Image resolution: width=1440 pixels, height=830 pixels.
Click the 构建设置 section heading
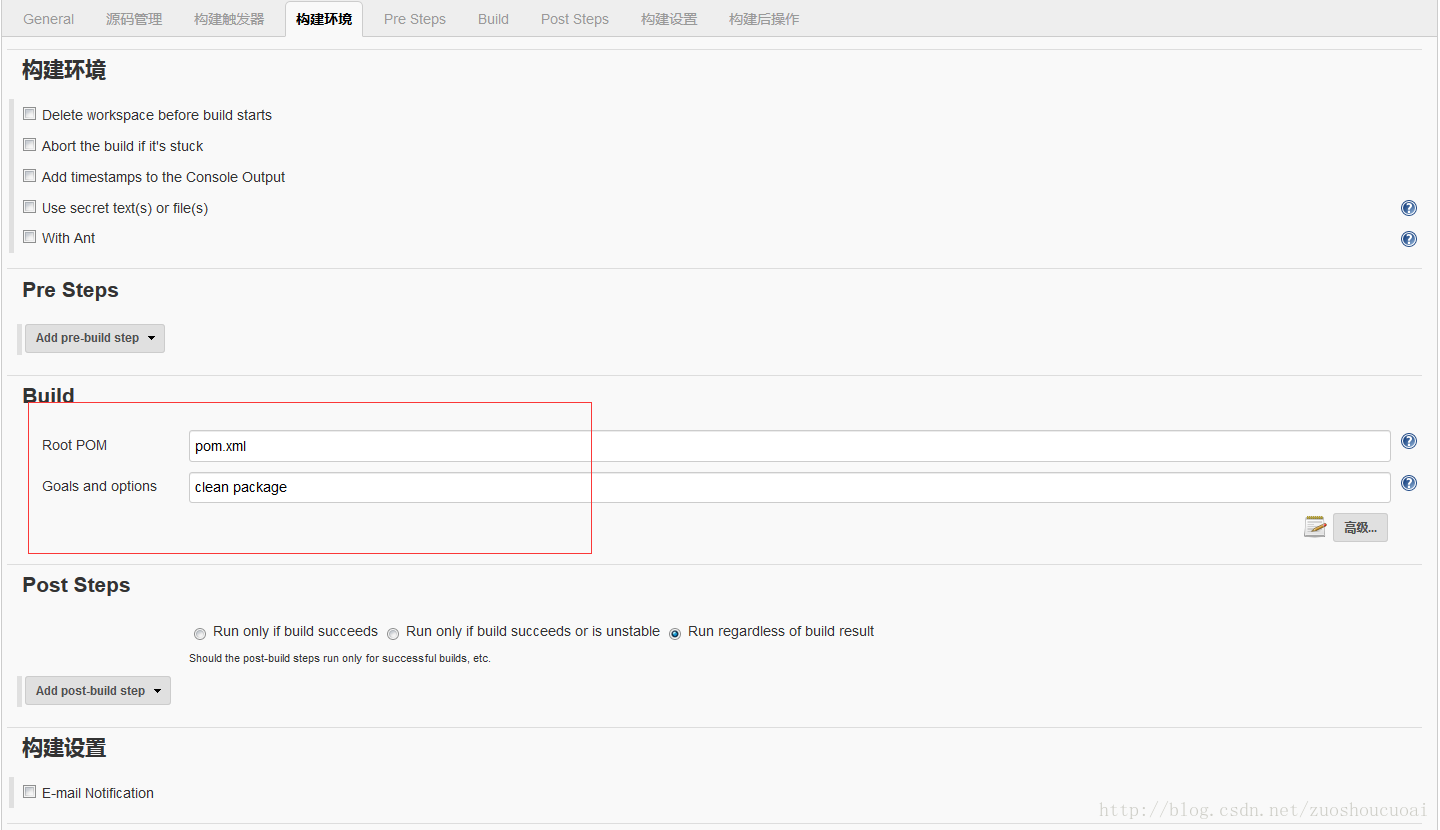point(64,748)
